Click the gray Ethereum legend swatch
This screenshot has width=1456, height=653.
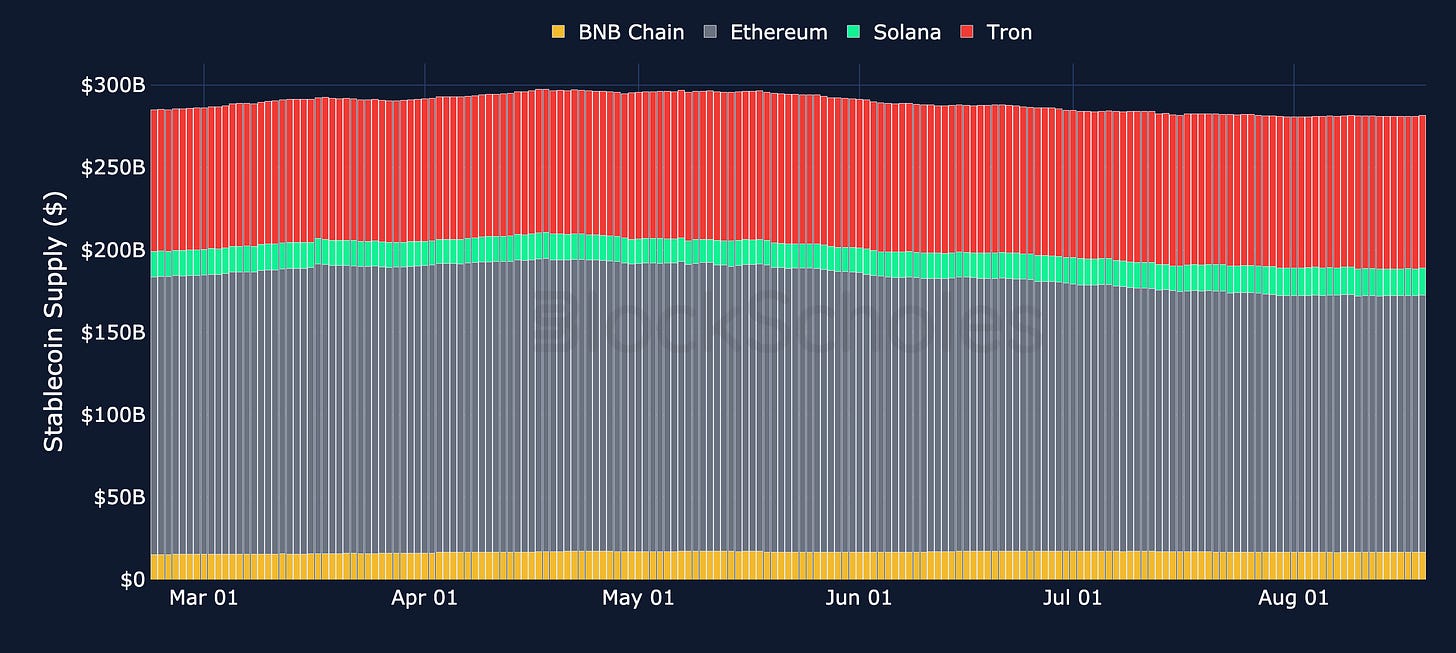(x=710, y=32)
